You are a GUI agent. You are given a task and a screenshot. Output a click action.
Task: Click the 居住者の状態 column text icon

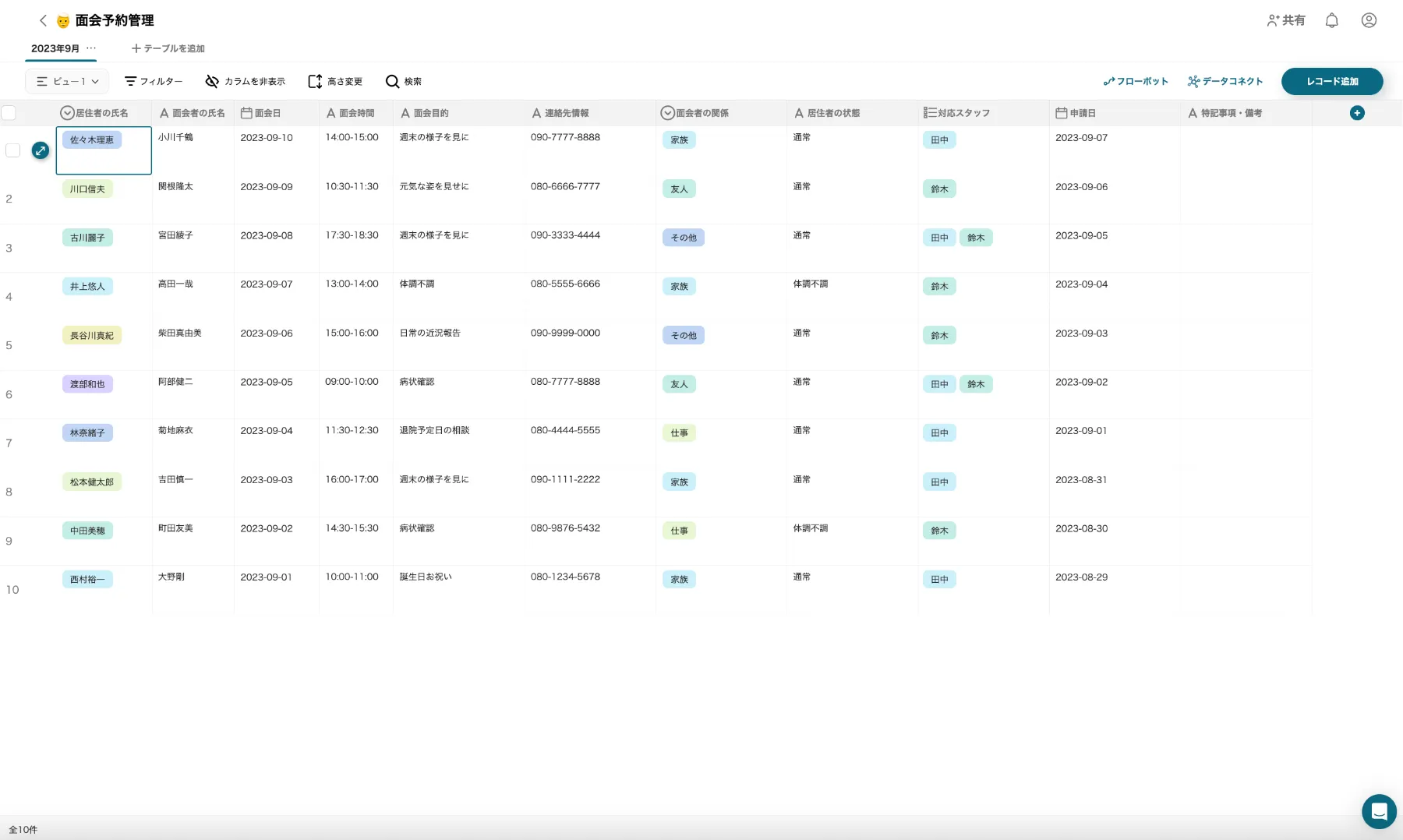point(799,113)
